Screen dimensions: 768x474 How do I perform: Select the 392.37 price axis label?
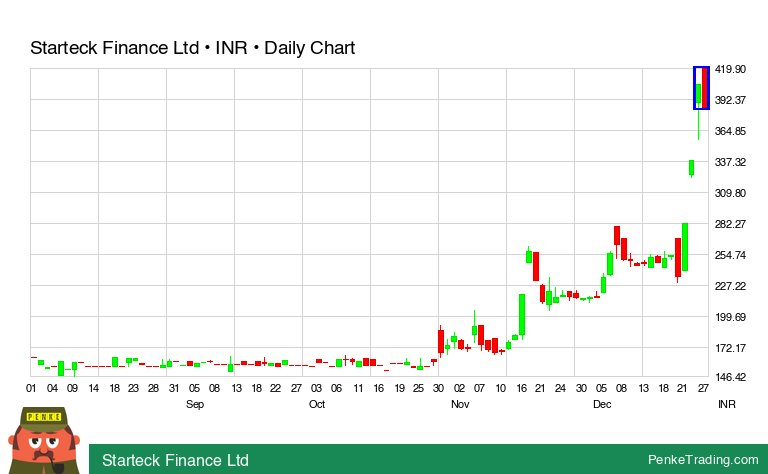[730, 100]
